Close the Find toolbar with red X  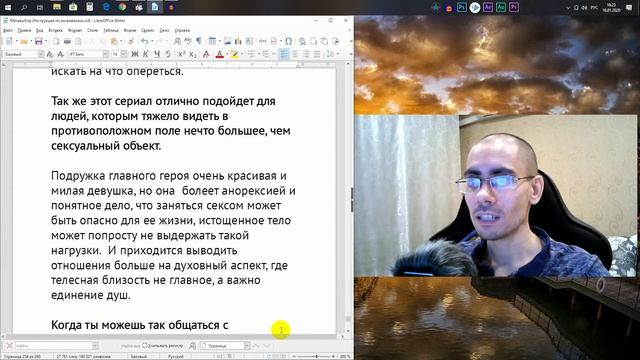(10, 346)
